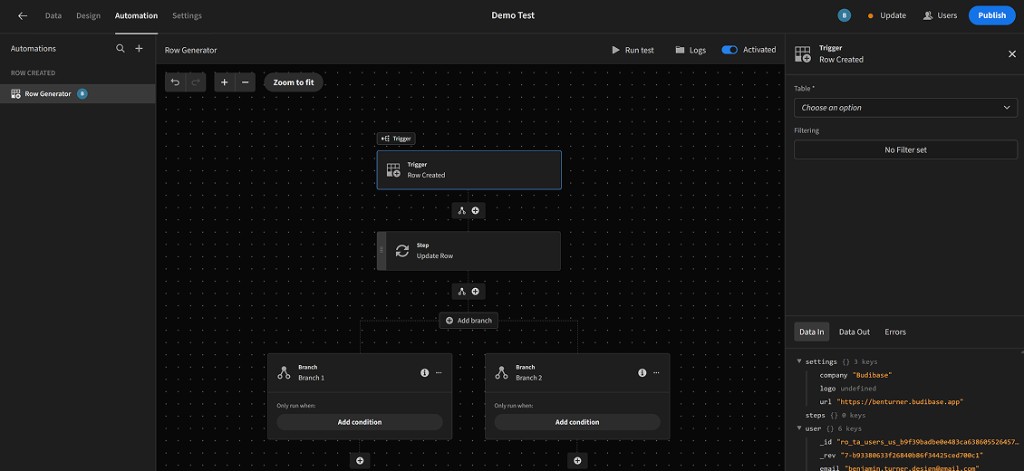
Task: Go back using the arrow icon
Action: pos(22,16)
